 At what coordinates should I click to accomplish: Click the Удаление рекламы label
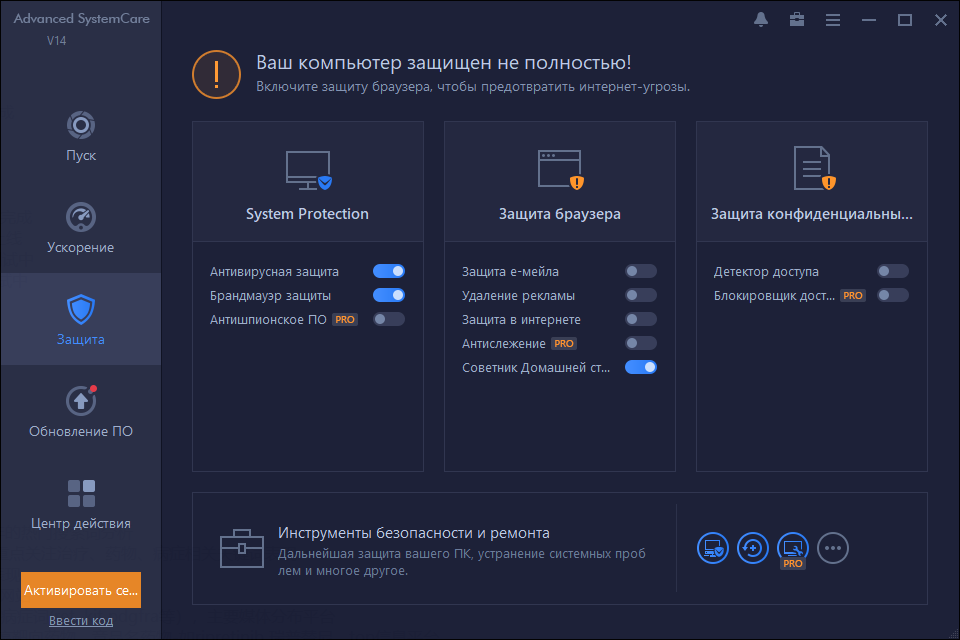coord(519,295)
